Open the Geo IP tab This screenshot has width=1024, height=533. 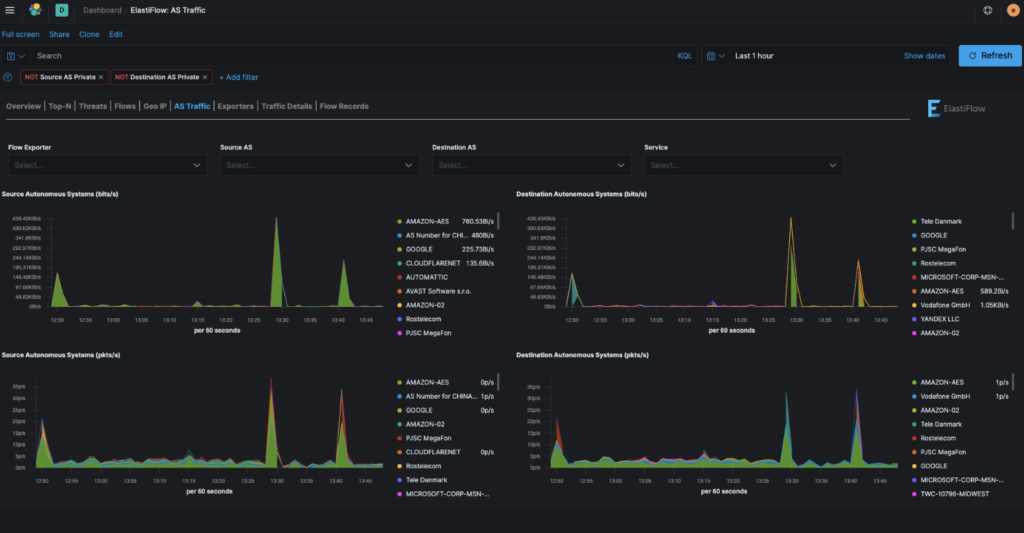tap(155, 106)
